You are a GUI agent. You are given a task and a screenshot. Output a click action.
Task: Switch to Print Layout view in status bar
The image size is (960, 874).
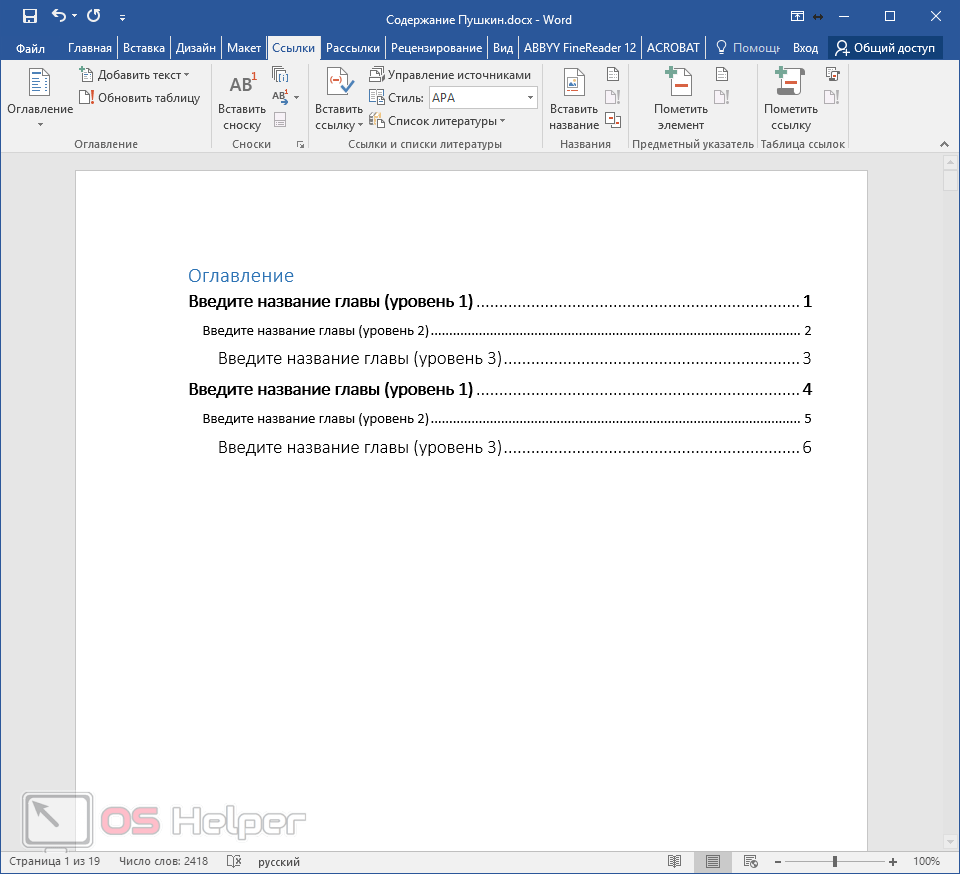[713, 861]
